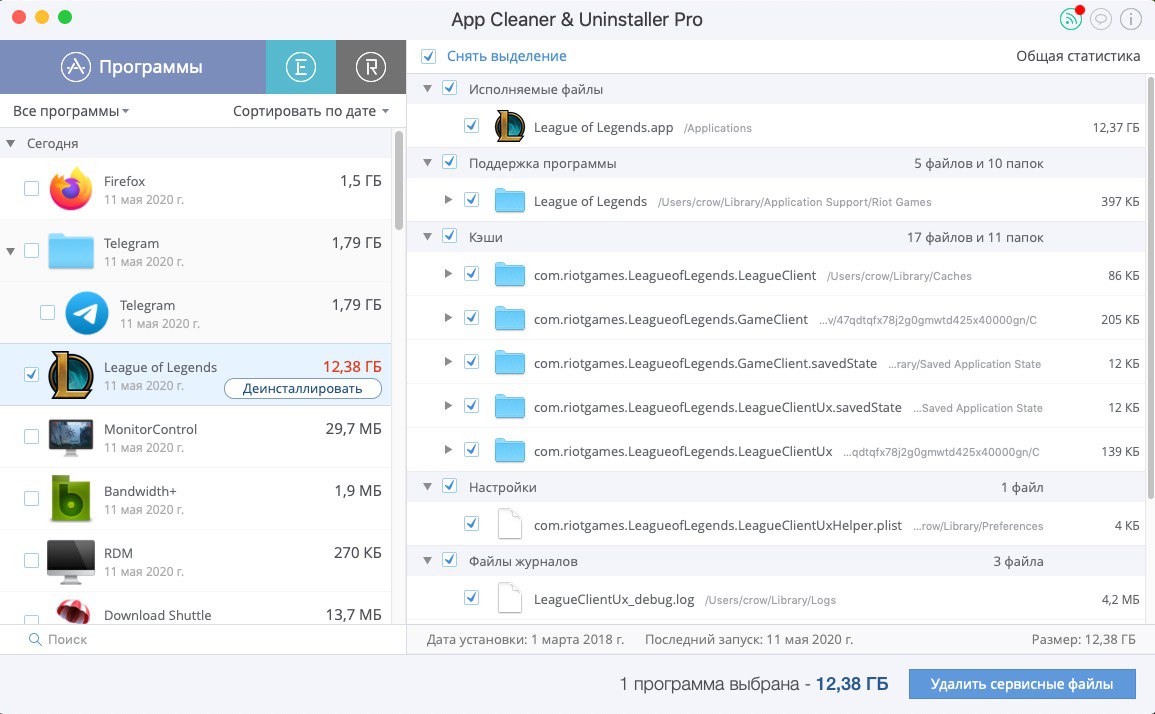The image size is (1155, 714).
Task: Switch to the Программы tab
Action: [x=133, y=67]
